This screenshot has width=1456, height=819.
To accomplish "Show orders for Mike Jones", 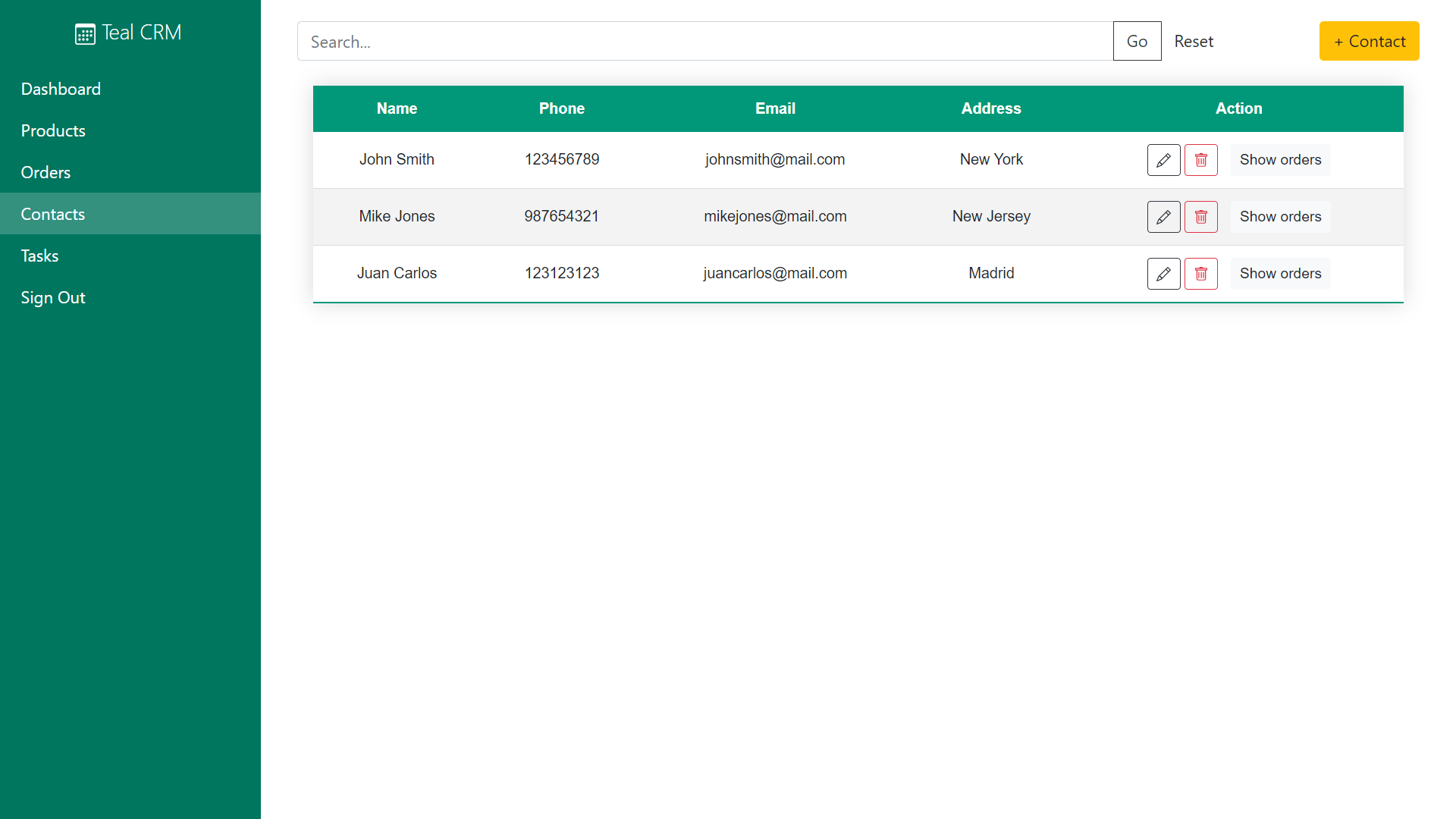I will pyautogui.click(x=1280, y=217).
